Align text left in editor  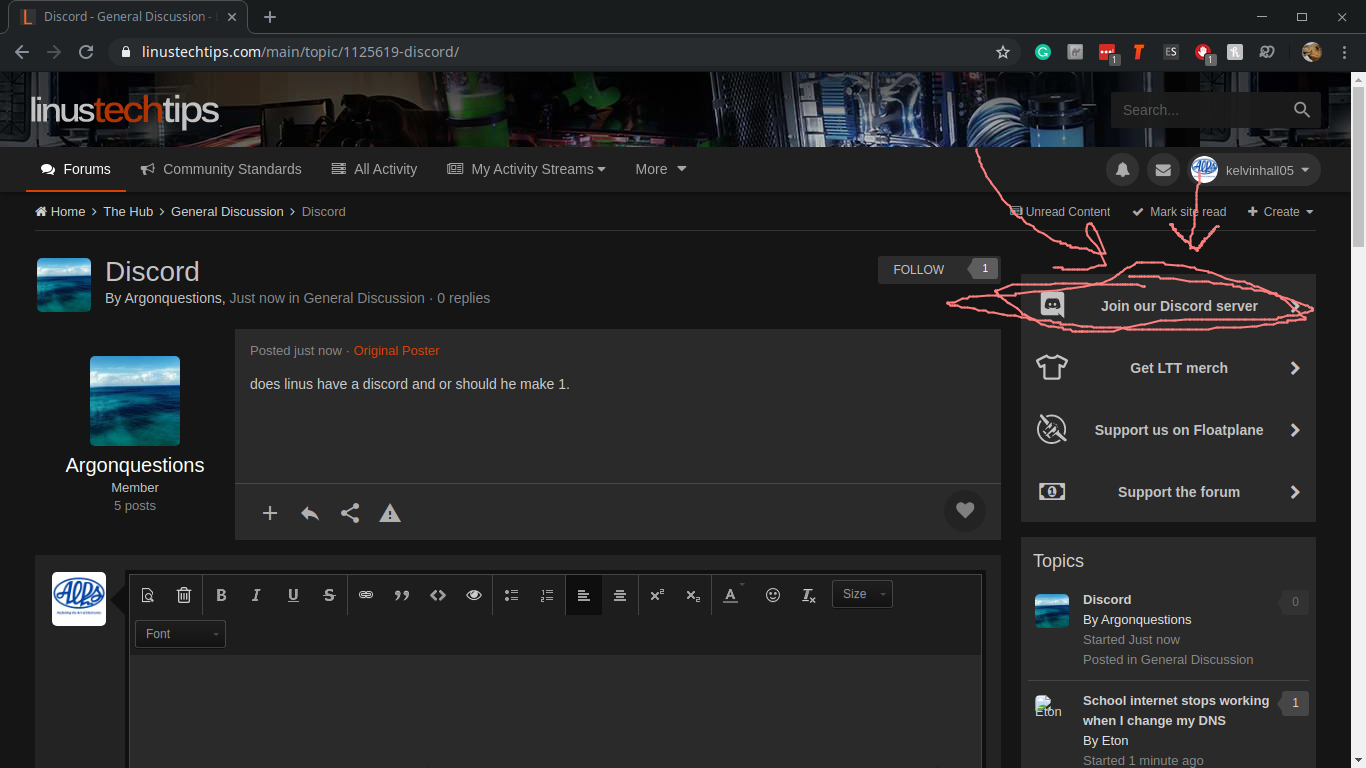[584, 595]
